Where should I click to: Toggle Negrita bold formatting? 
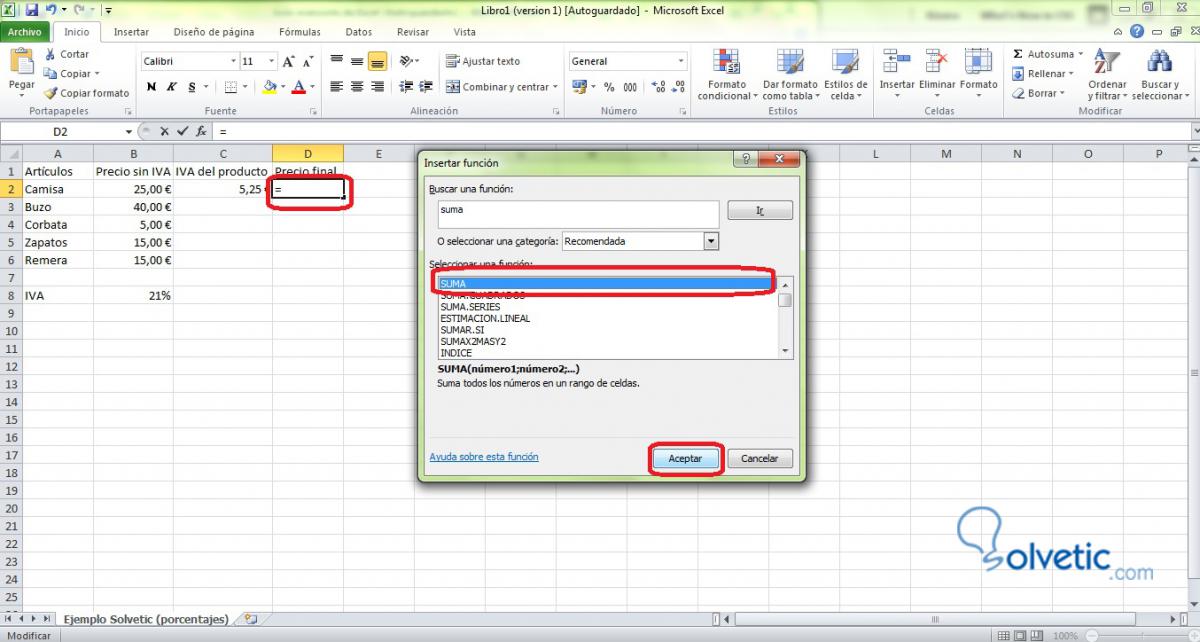click(152, 87)
